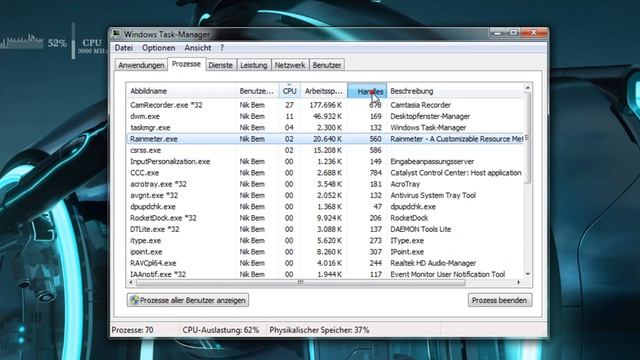Click the horizontal scrollbar left arrow
The image size is (640, 360).
click(131, 282)
